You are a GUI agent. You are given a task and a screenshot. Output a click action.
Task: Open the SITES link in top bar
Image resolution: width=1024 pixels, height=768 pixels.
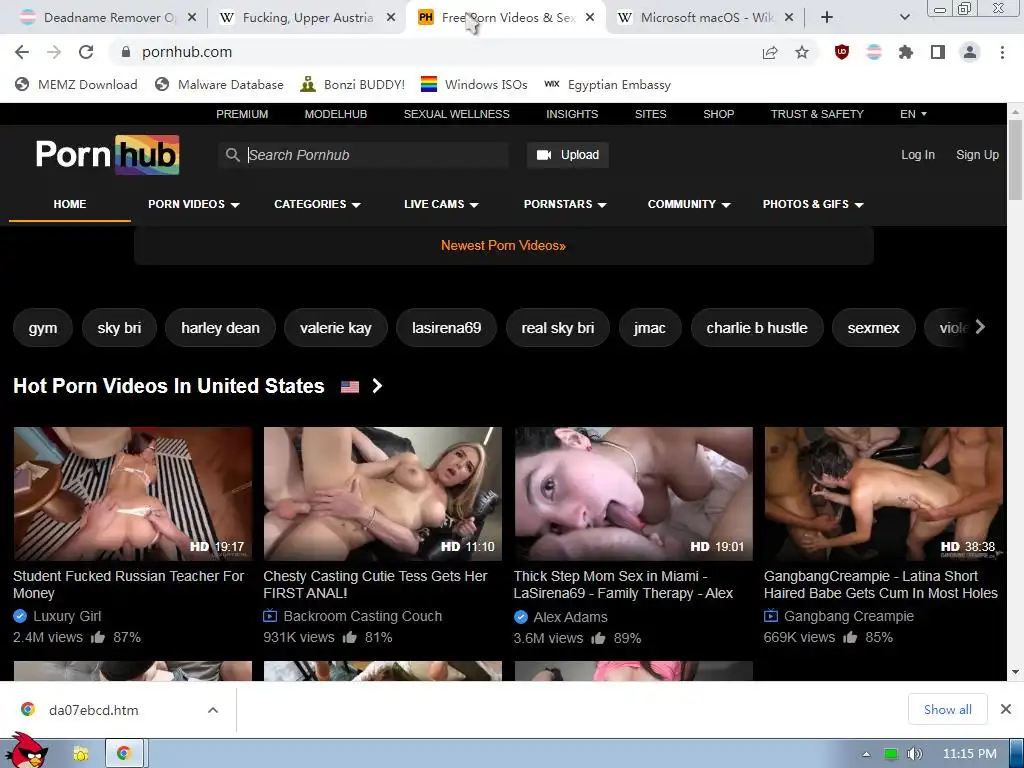point(650,114)
